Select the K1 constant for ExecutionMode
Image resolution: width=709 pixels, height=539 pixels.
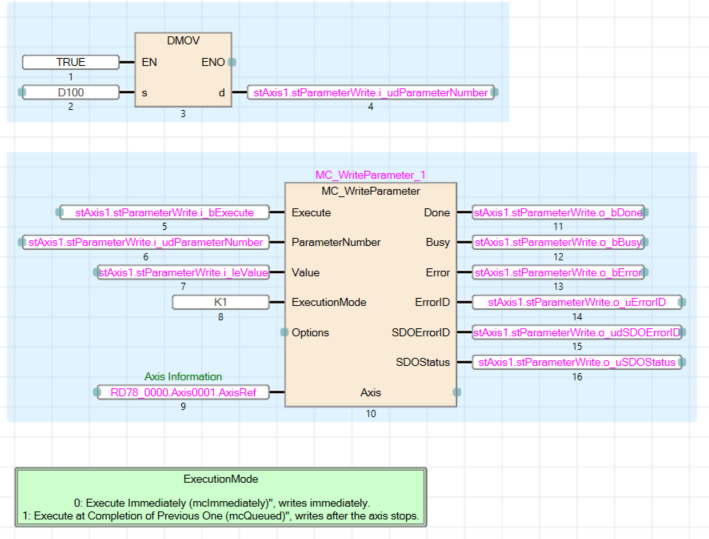coord(220,302)
